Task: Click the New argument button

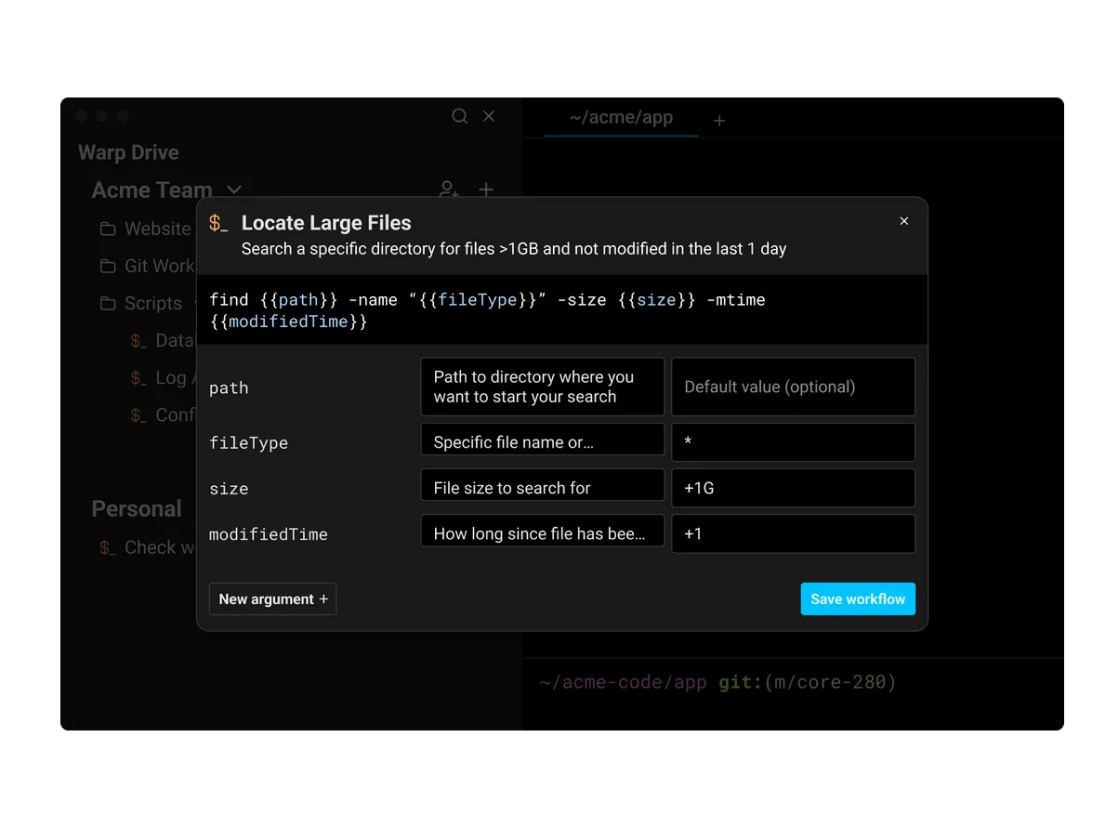Action: click(x=272, y=599)
